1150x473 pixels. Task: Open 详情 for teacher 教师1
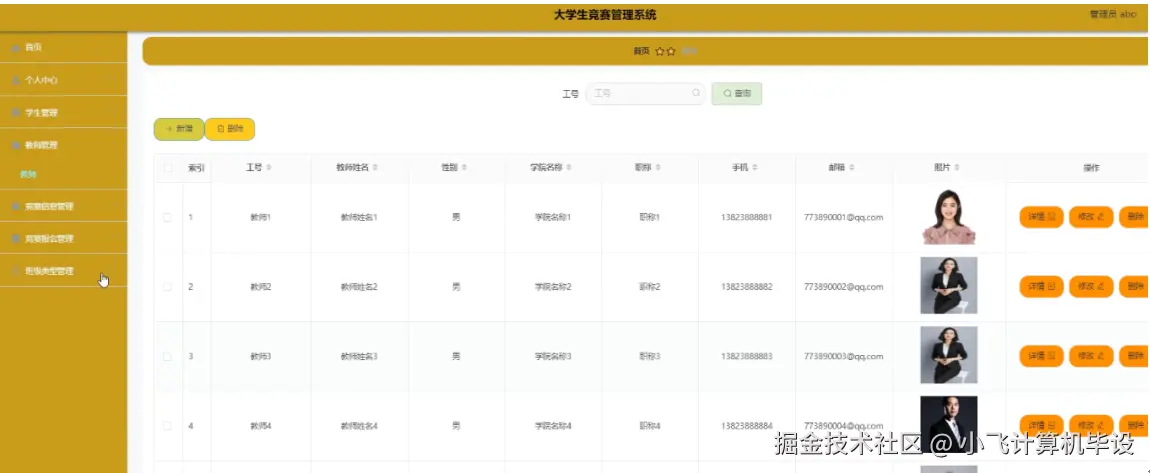tap(1041, 217)
